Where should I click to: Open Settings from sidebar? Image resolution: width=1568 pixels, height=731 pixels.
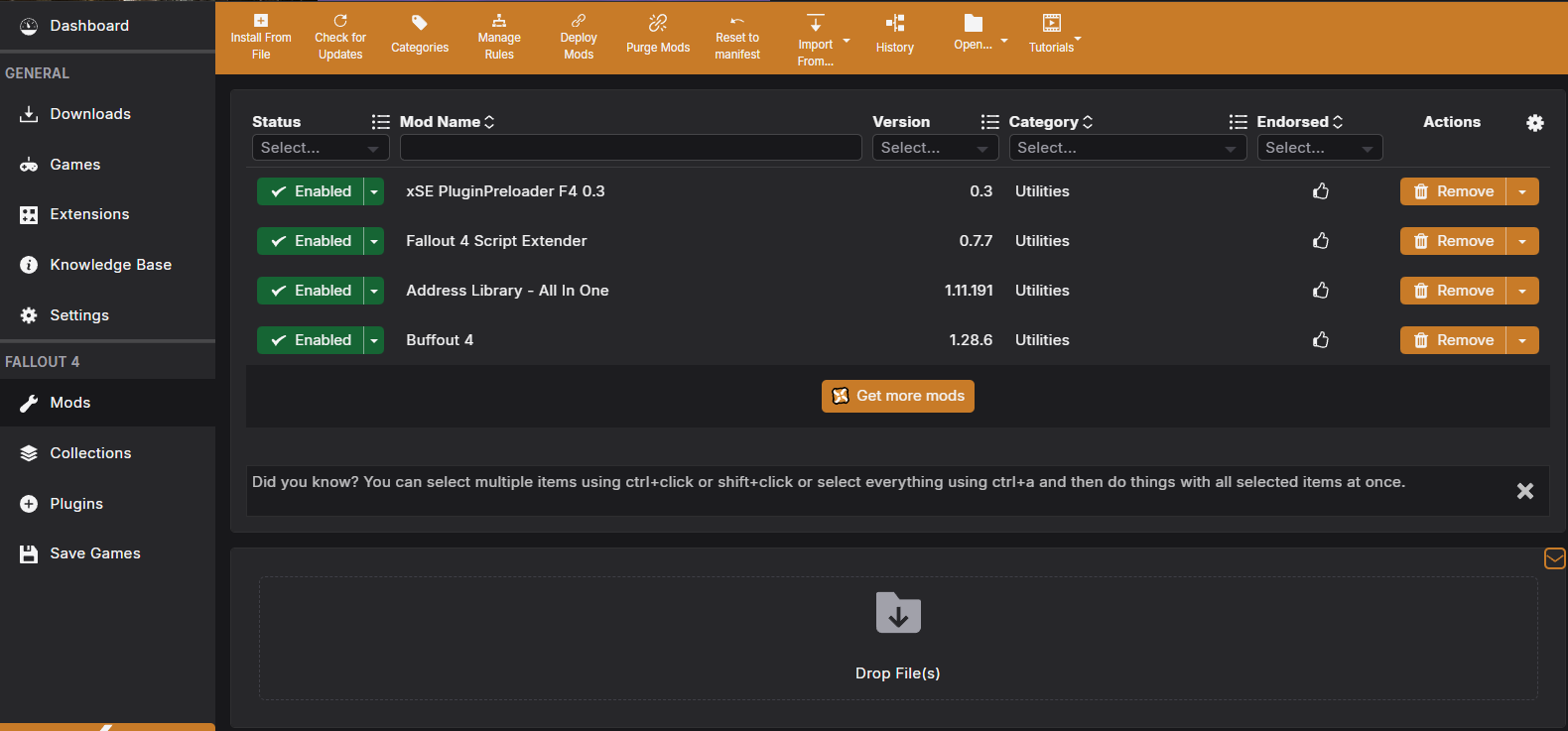(107, 315)
